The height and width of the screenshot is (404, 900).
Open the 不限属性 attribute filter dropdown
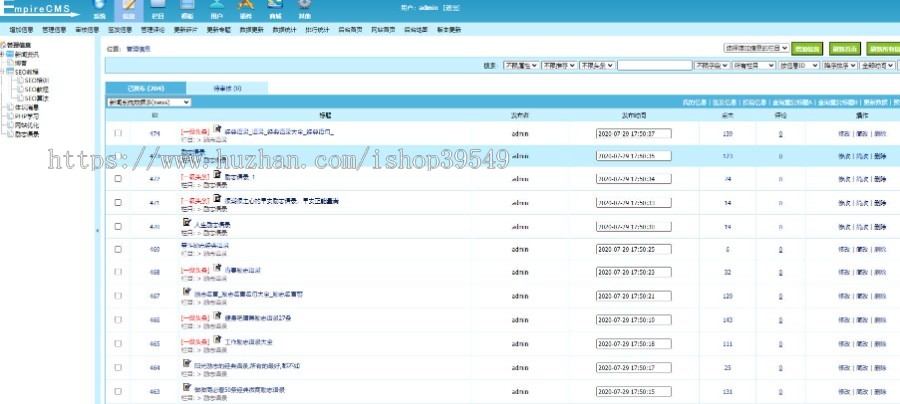521,65
